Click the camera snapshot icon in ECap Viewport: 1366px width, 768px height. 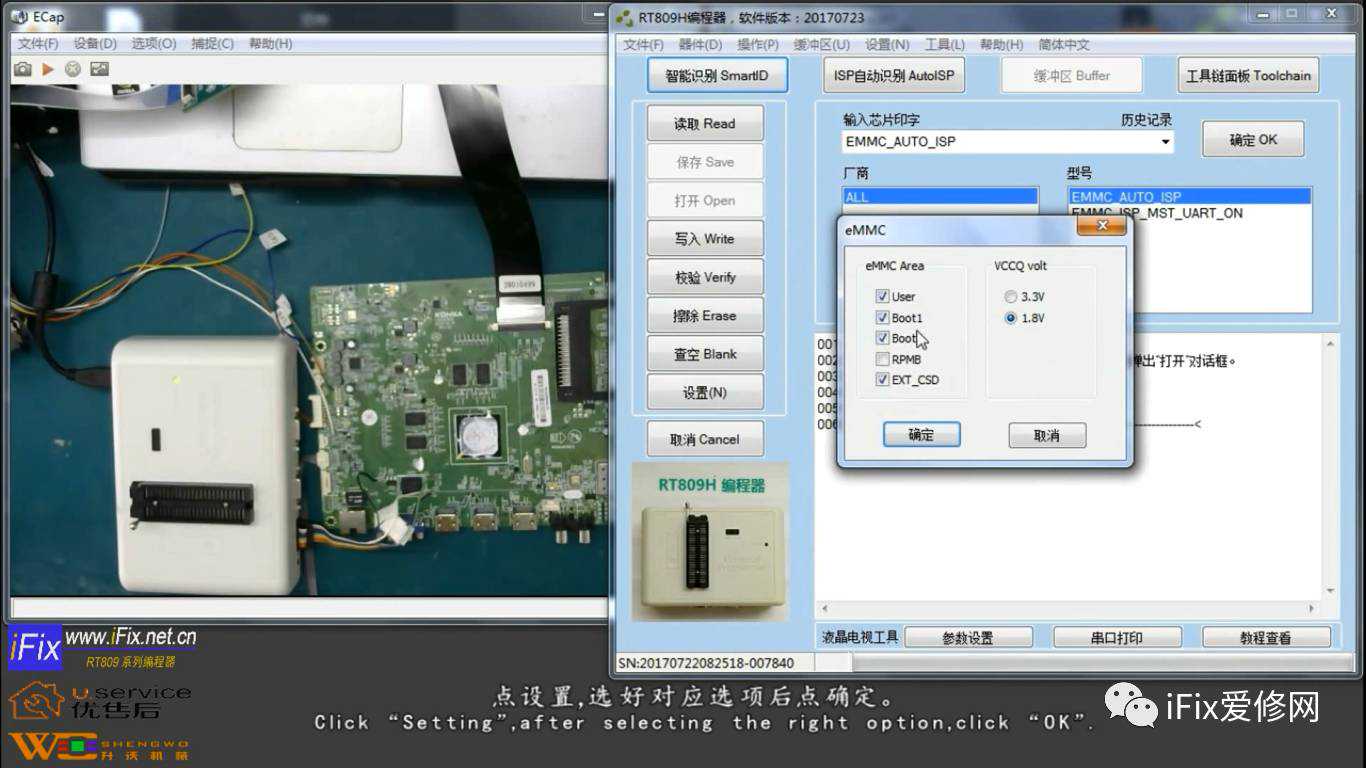click(22, 69)
